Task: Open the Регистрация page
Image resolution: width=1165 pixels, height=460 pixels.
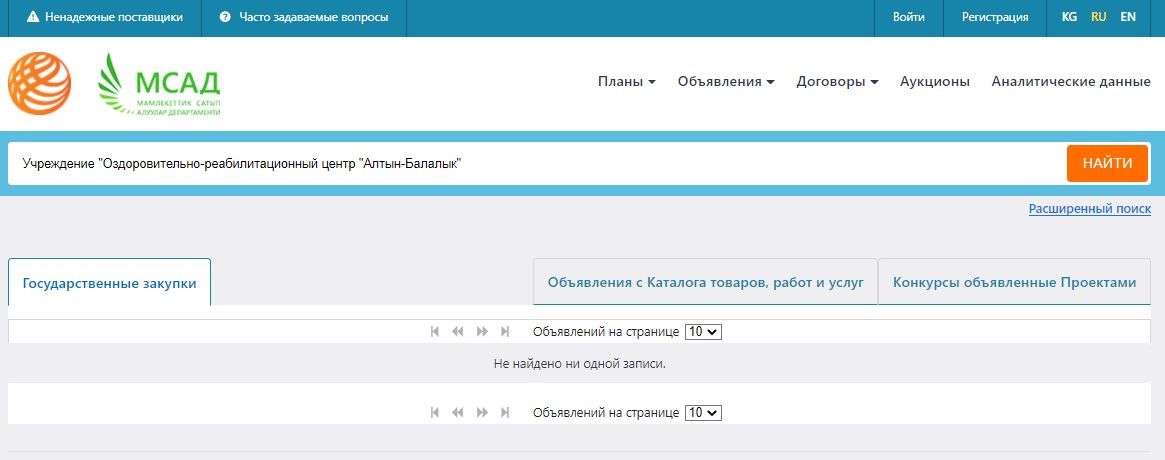Action: 995,17
